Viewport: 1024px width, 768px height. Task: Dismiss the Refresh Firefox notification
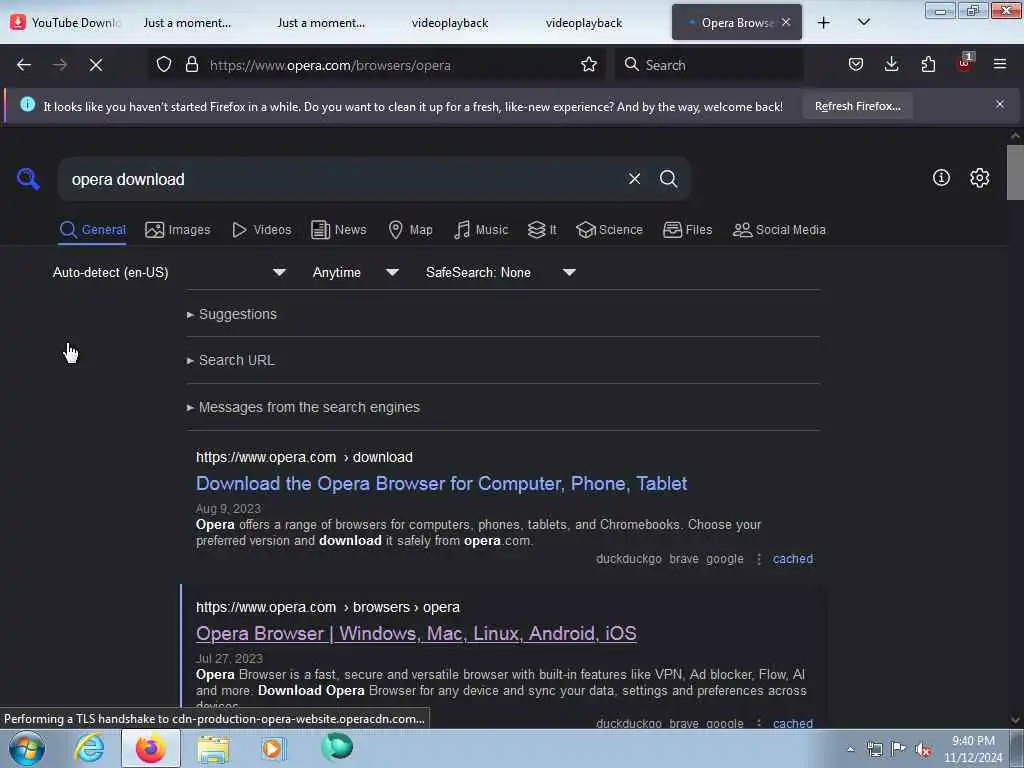[1000, 104]
